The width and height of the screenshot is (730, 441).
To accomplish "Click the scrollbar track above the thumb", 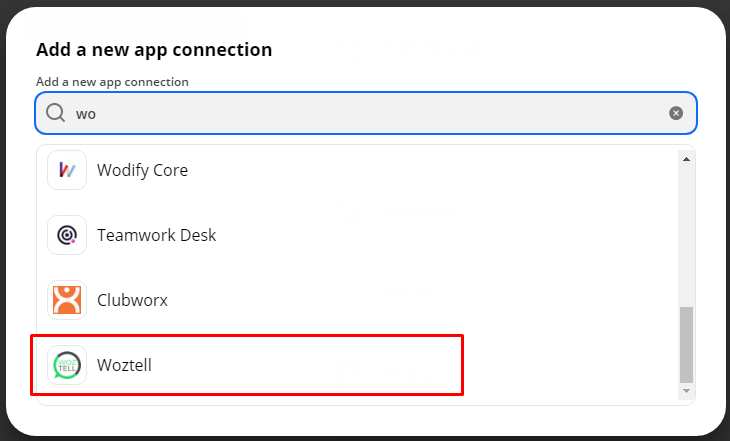I will coord(686,235).
